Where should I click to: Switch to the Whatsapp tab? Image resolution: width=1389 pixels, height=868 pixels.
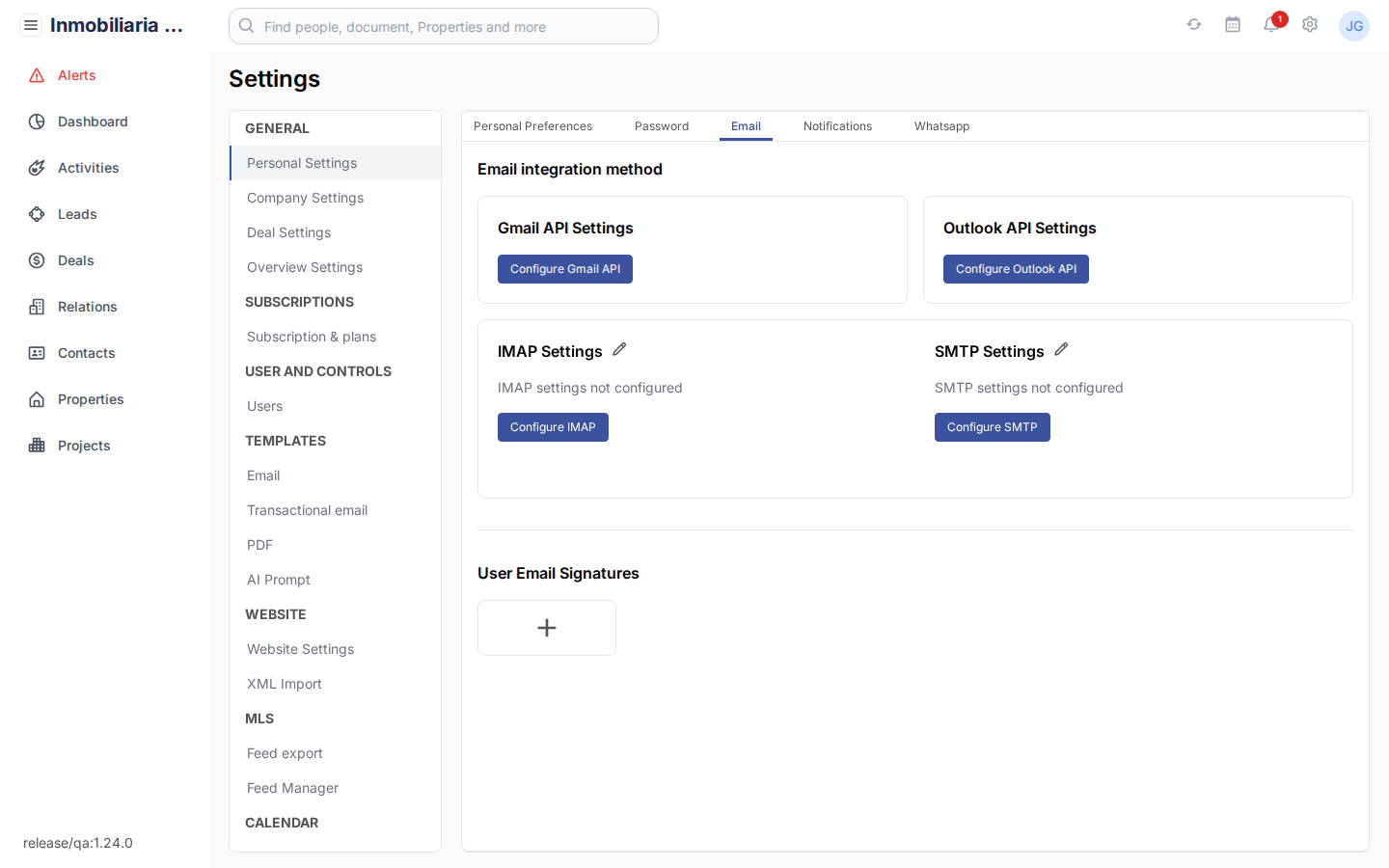(x=942, y=126)
